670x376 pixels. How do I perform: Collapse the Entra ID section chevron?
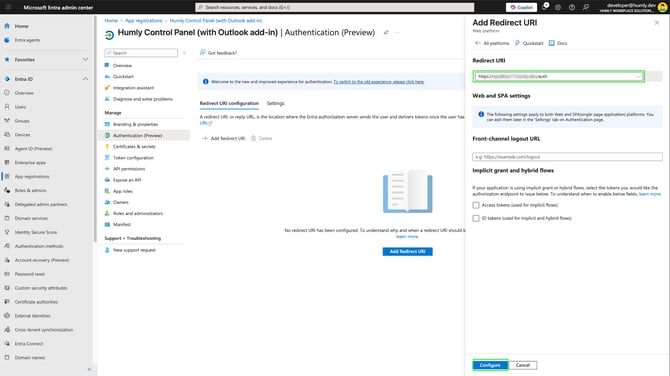[85, 79]
